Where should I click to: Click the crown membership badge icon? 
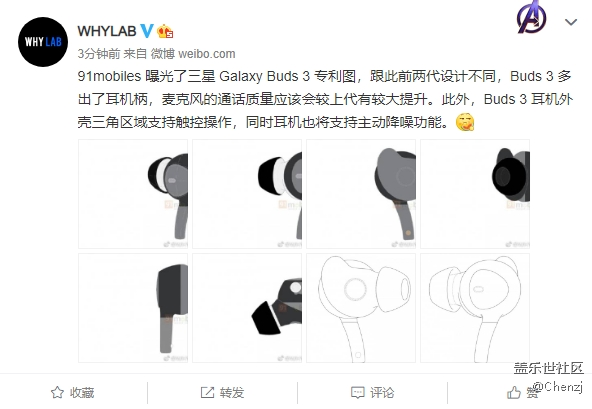[x=165, y=31]
